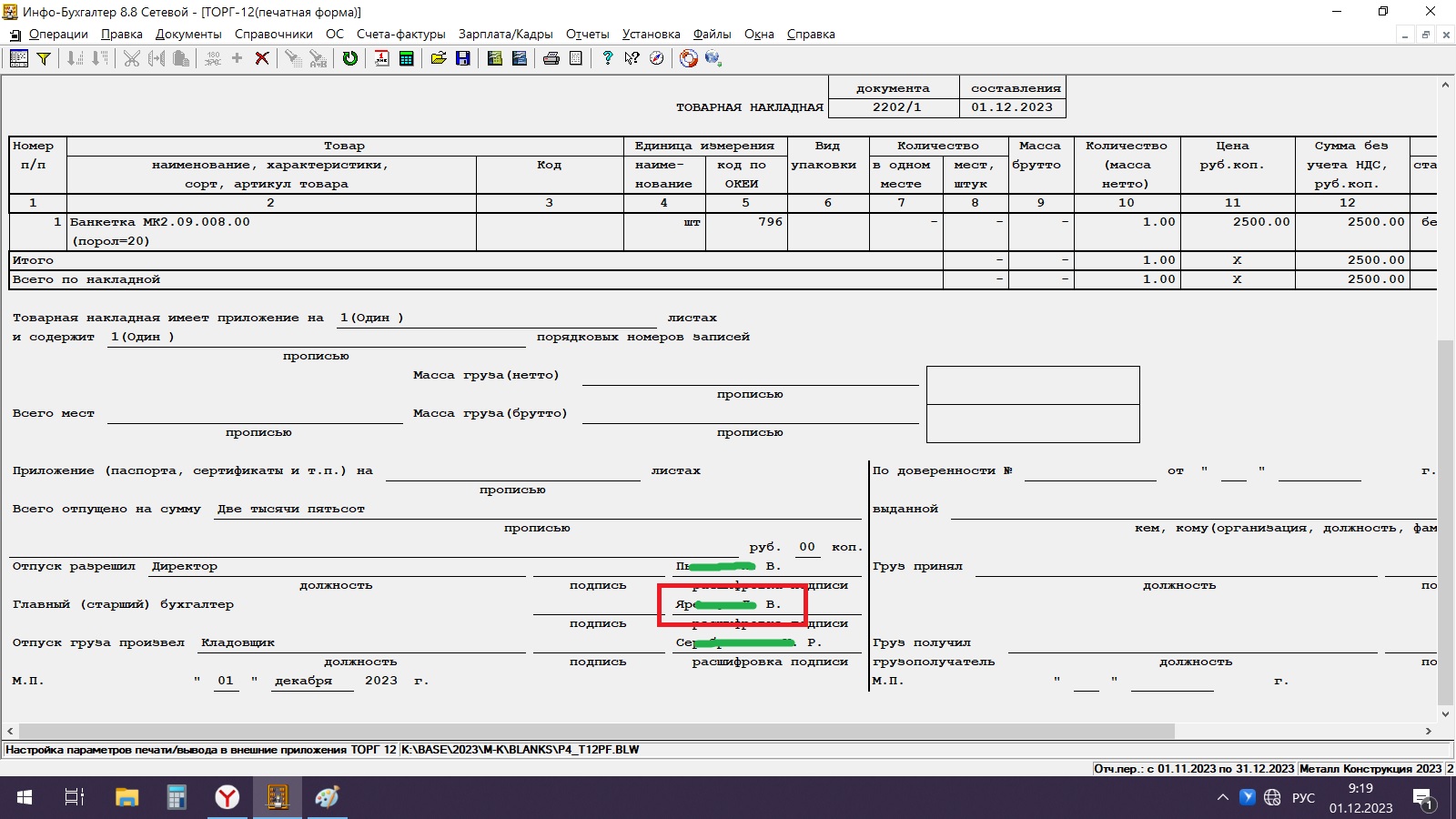Click the flashlight search icon
Viewport: 1456px width, 819px height.
[293, 58]
